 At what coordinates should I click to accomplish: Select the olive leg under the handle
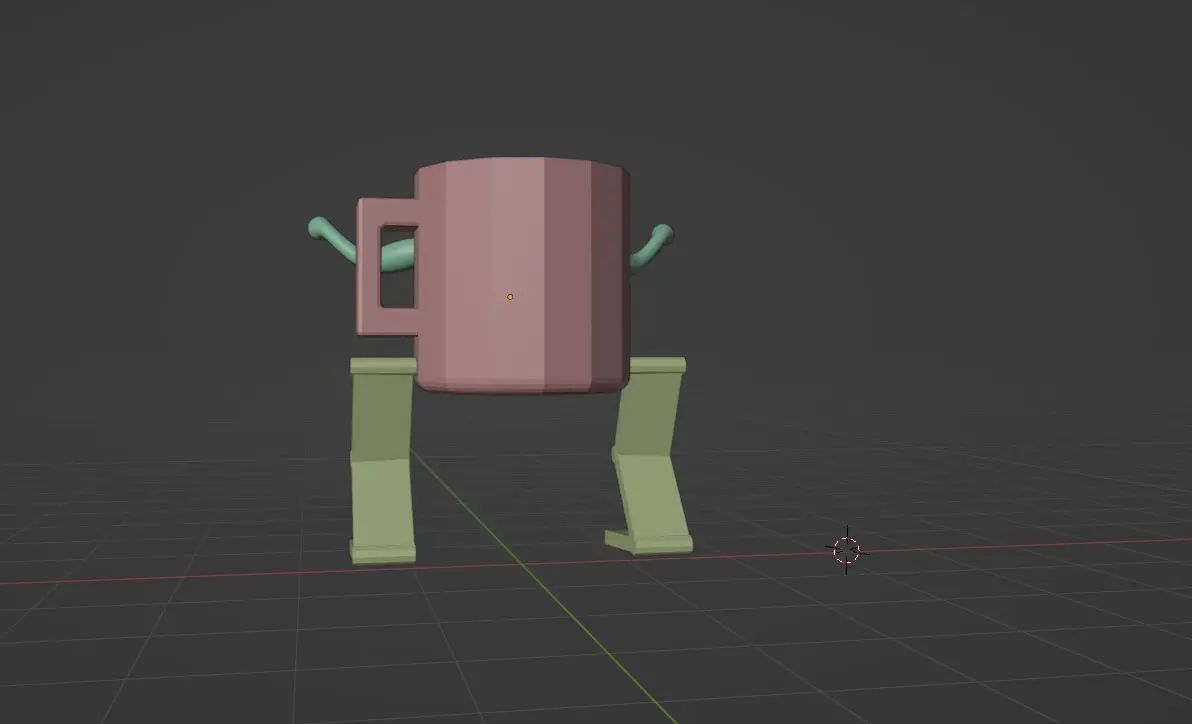pyautogui.click(x=383, y=461)
